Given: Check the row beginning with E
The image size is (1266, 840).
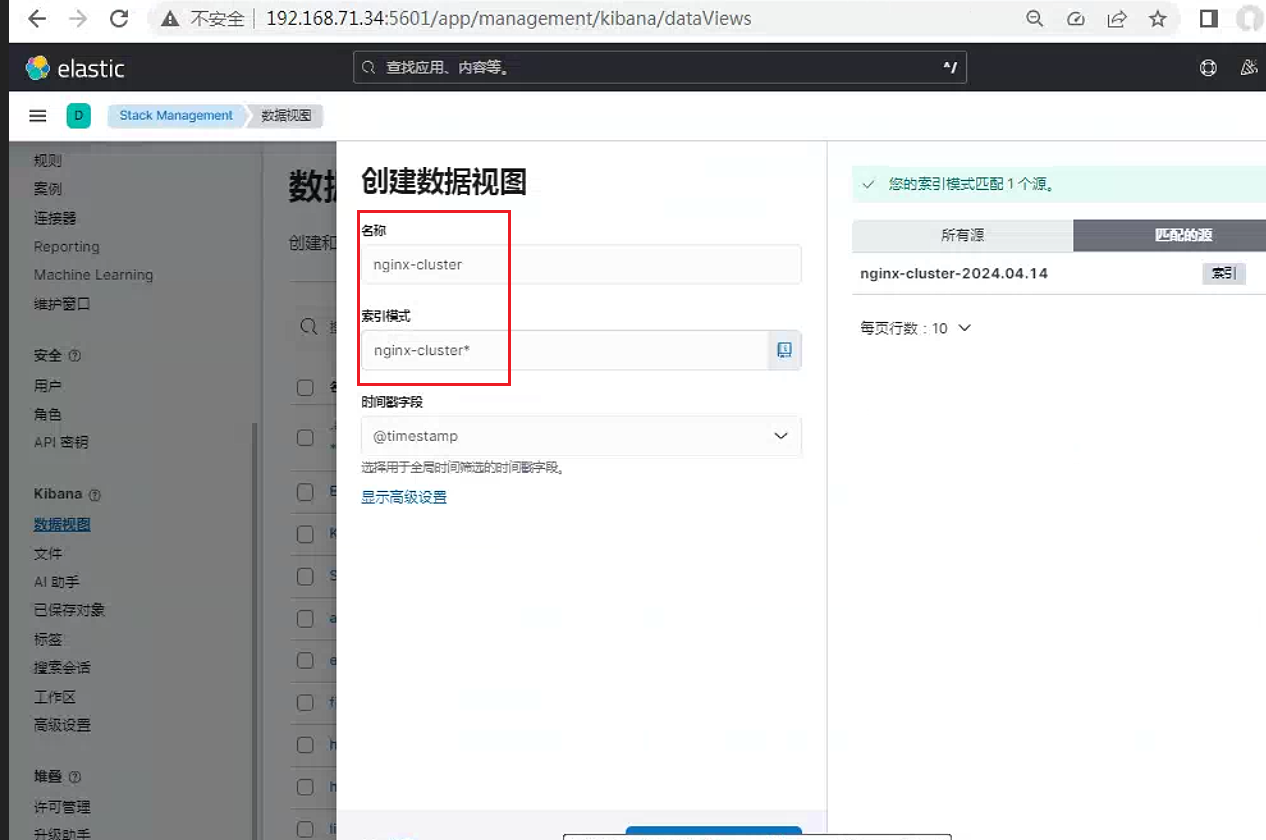Looking at the screenshot, I should point(306,492).
